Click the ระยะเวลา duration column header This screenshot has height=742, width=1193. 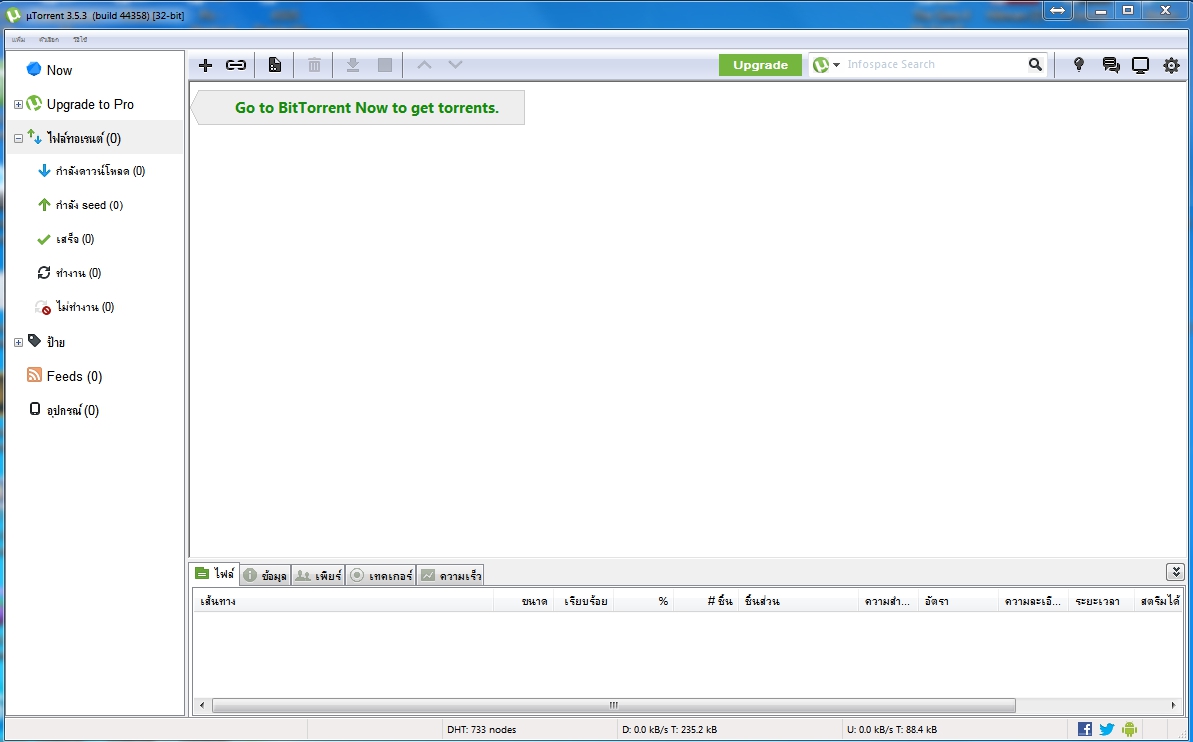pos(1100,601)
